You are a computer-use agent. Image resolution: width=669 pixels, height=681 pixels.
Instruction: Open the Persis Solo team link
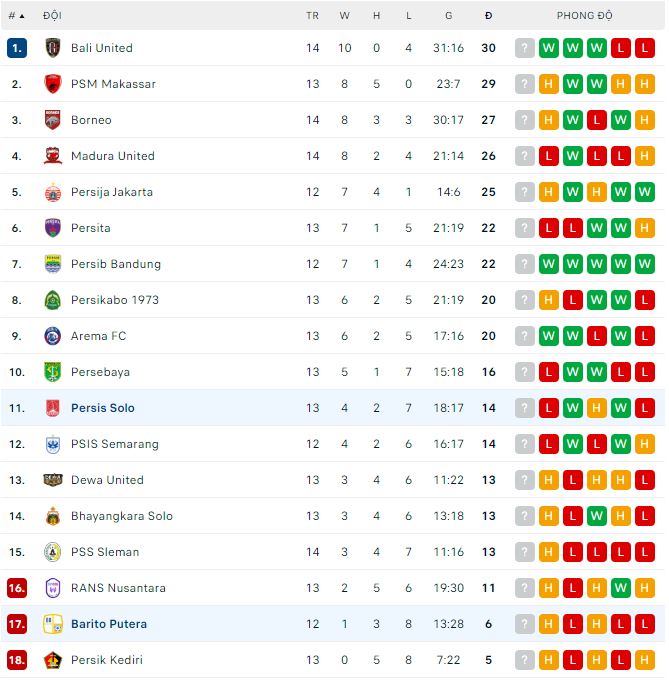(x=102, y=408)
